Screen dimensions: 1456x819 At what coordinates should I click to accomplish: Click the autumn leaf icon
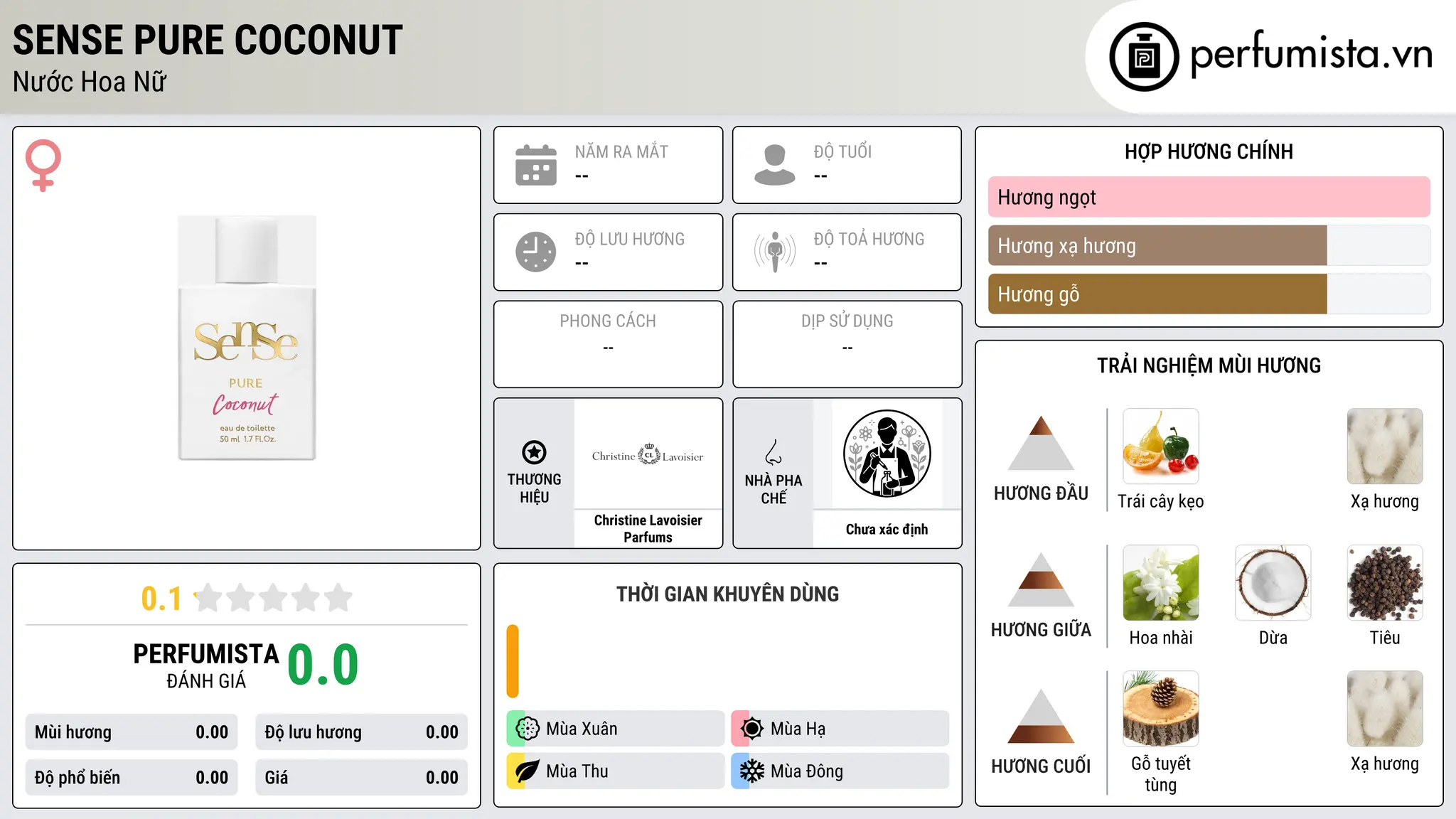(528, 771)
